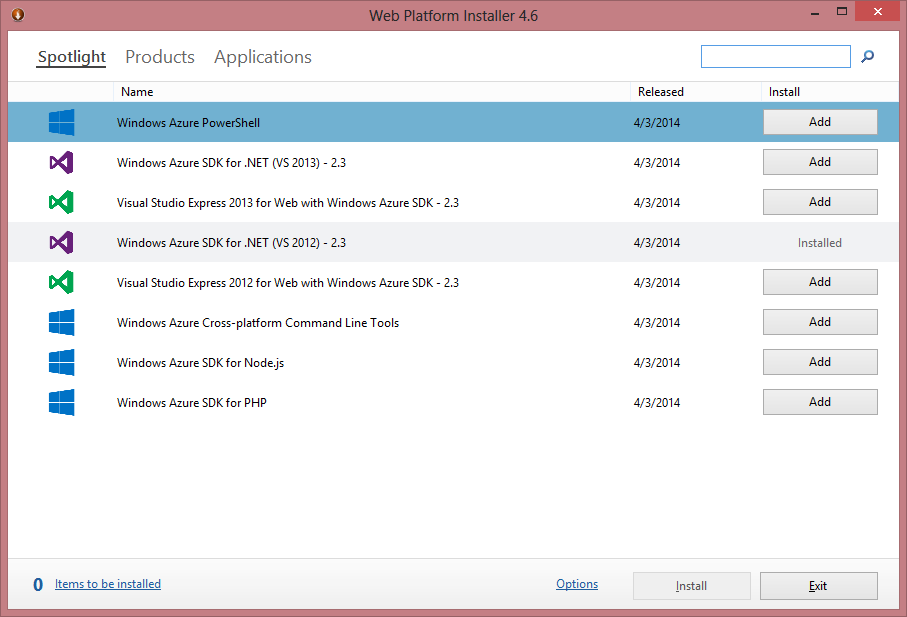This screenshot has width=907, height=617.
Task: Maximize the Web Platform Installer window
Action: click(842, 12)
